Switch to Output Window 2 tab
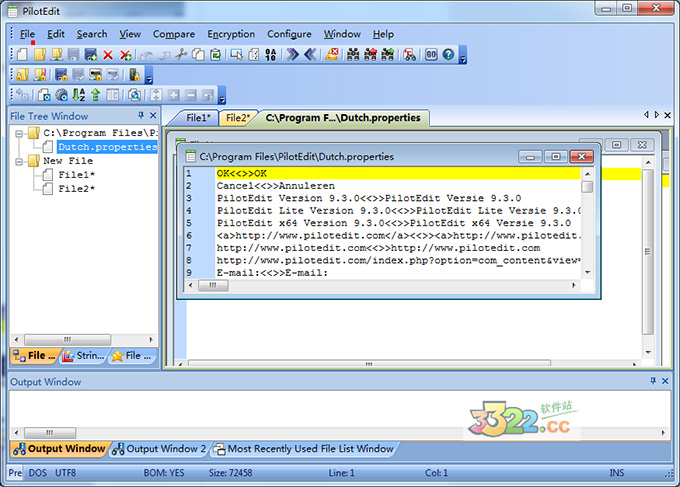The width and height of the screenshot is (680, 487). click(x=160, y=449)
